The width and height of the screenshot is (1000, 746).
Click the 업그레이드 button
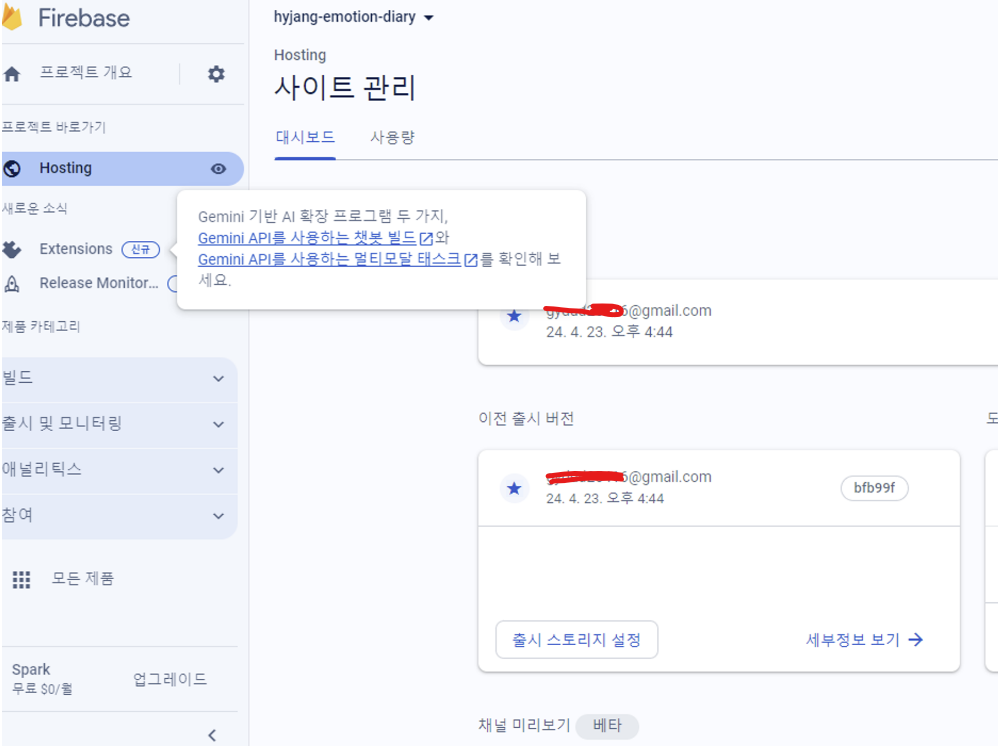click(x=170, y=679)
